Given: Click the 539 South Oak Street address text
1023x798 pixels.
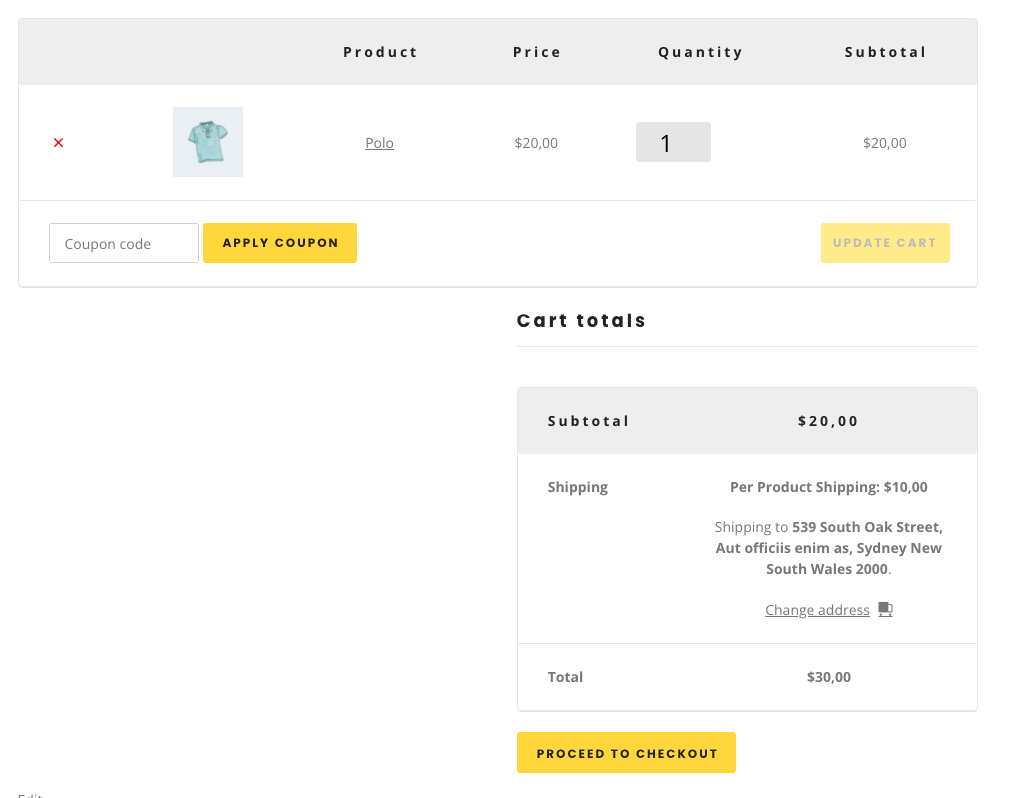Looking at the screenshot, I should pyautogui.click(x=867, y=527).
